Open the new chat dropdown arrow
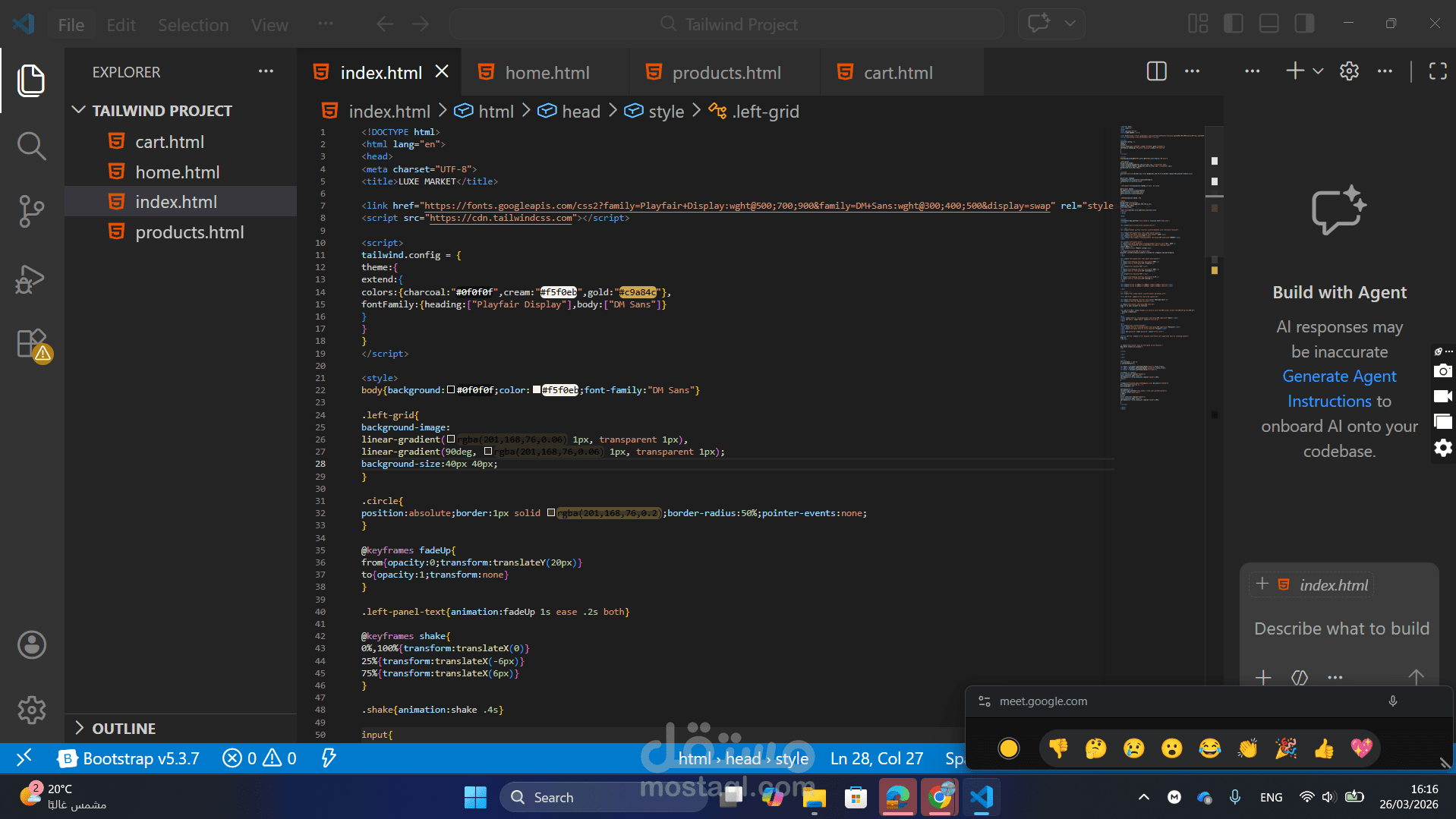Screen dimensions: 1456x819 coord(1318,71)
